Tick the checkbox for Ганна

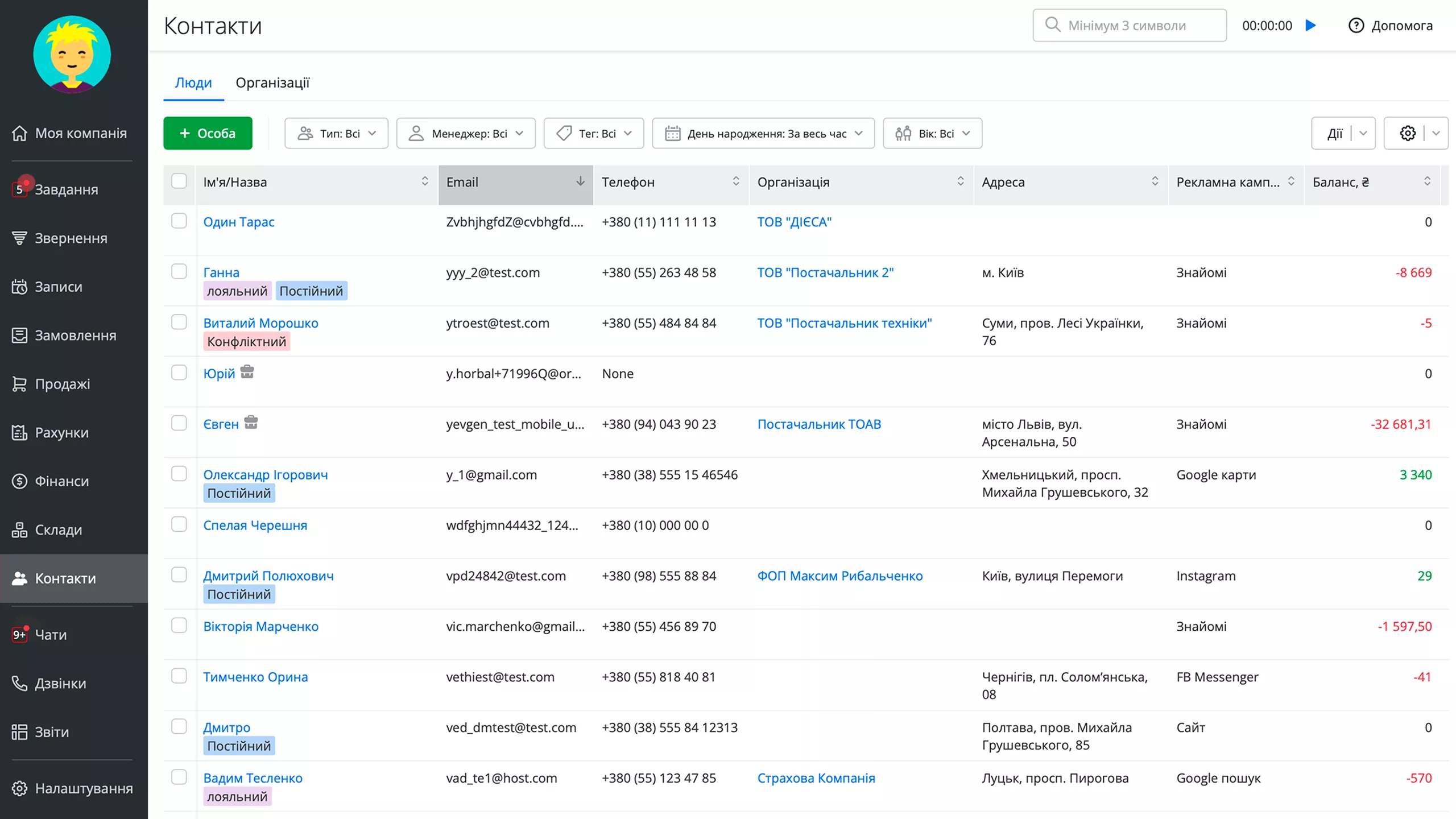179,272
